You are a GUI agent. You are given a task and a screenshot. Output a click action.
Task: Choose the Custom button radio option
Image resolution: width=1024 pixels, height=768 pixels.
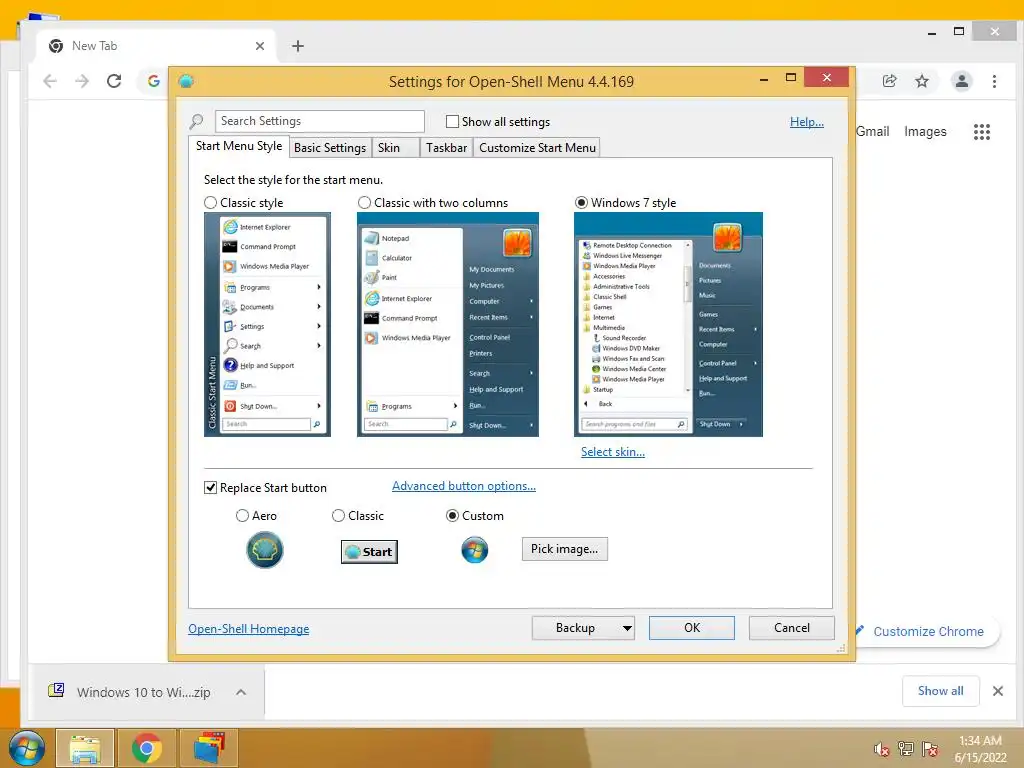pos(452,516)
